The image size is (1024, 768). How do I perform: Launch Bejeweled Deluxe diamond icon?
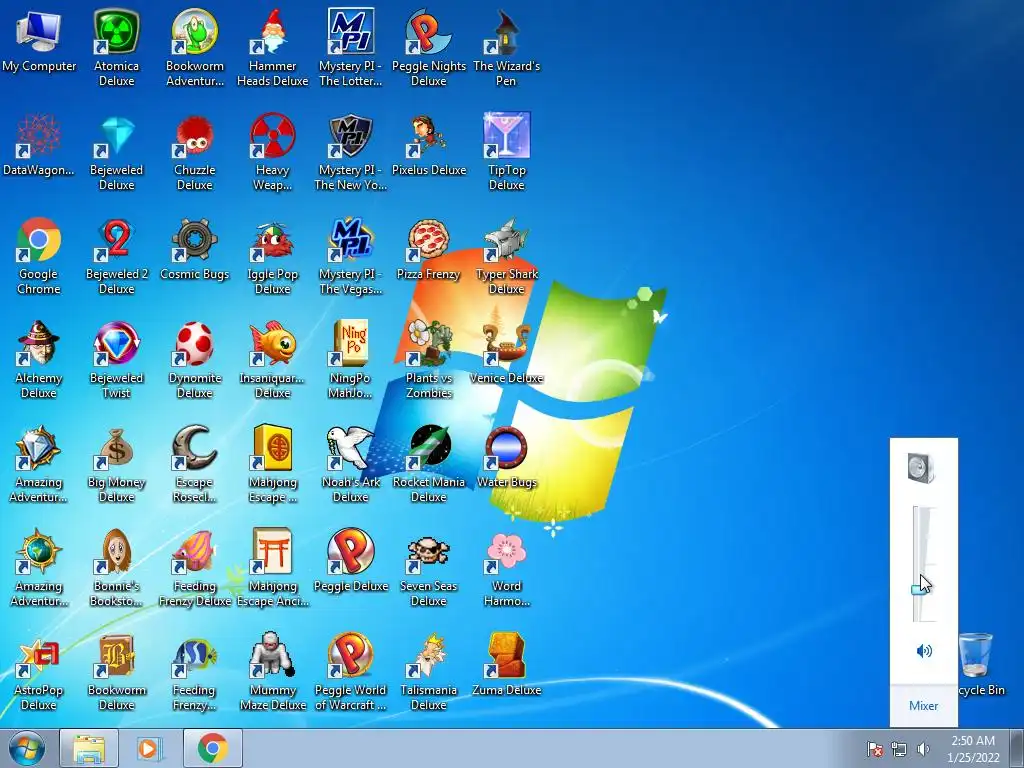pyautogui.click(x=116, y=152)
